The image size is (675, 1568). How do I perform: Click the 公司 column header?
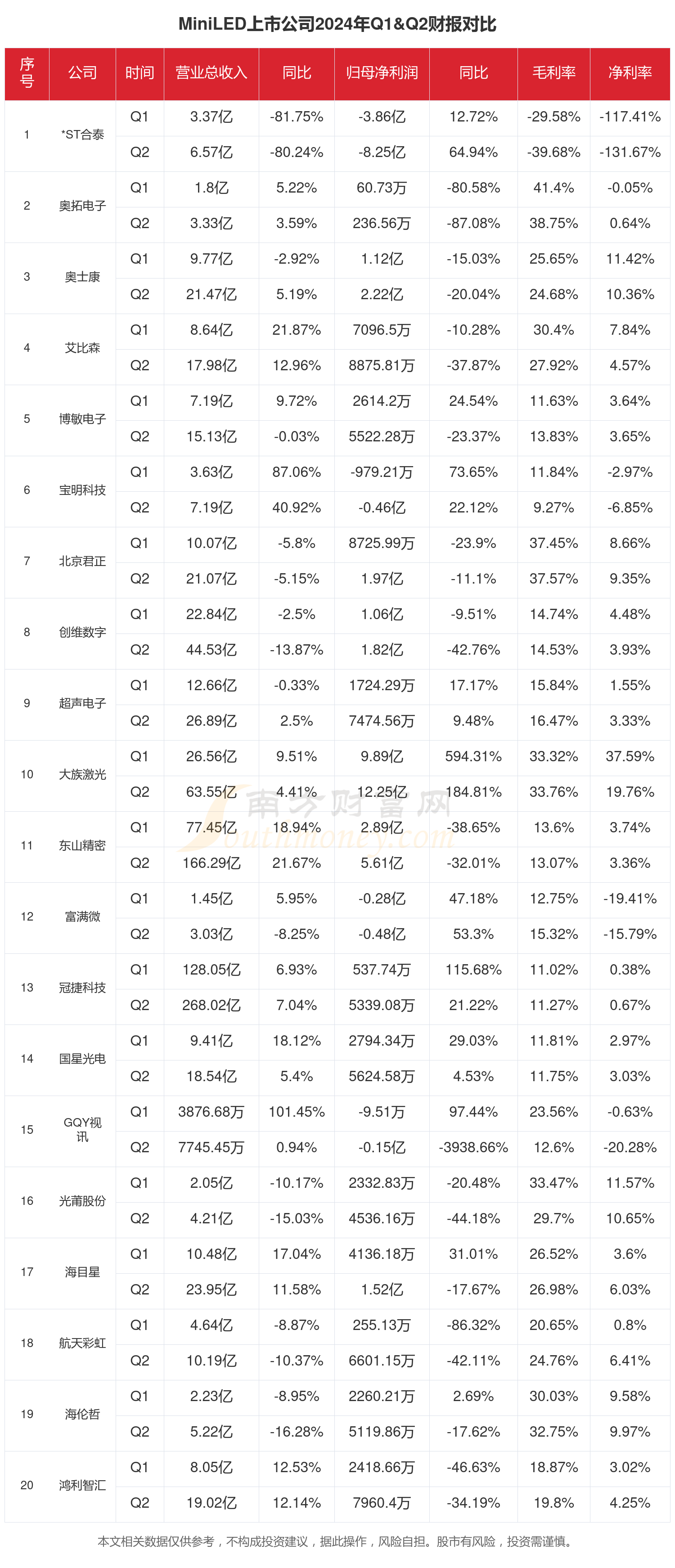click(x=82, y=73)
